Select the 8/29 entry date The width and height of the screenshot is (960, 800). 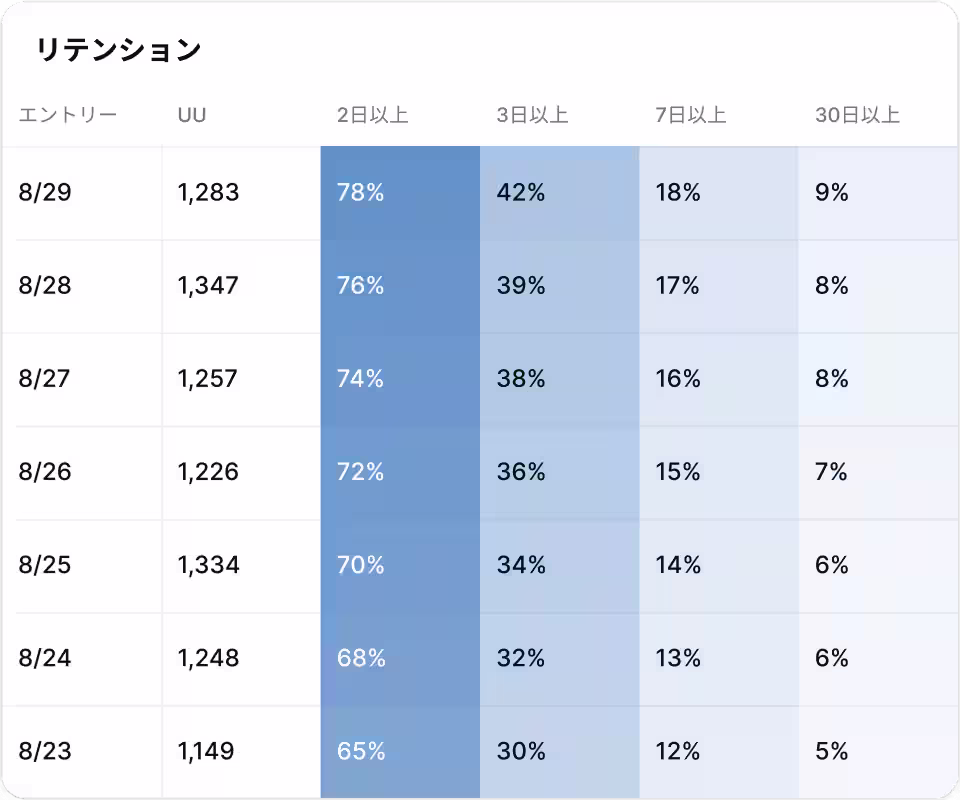pyautogui.click(x=45, y=193)
